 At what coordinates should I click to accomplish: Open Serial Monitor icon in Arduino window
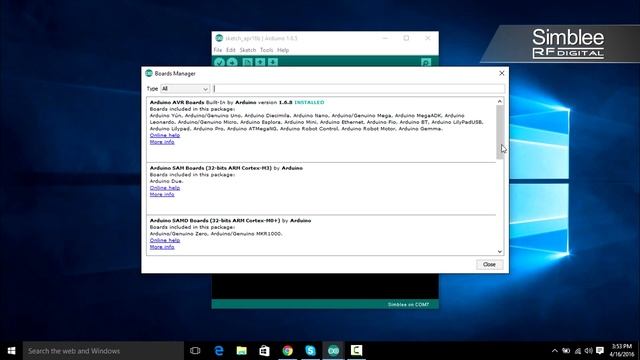(x=426, y=62)
